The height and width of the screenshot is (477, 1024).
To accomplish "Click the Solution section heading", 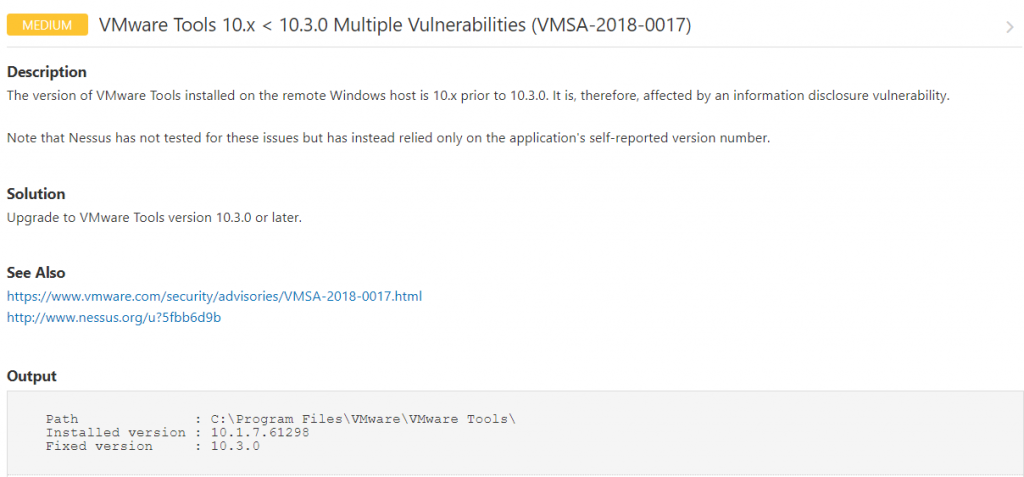I will [x=36, y=194].
